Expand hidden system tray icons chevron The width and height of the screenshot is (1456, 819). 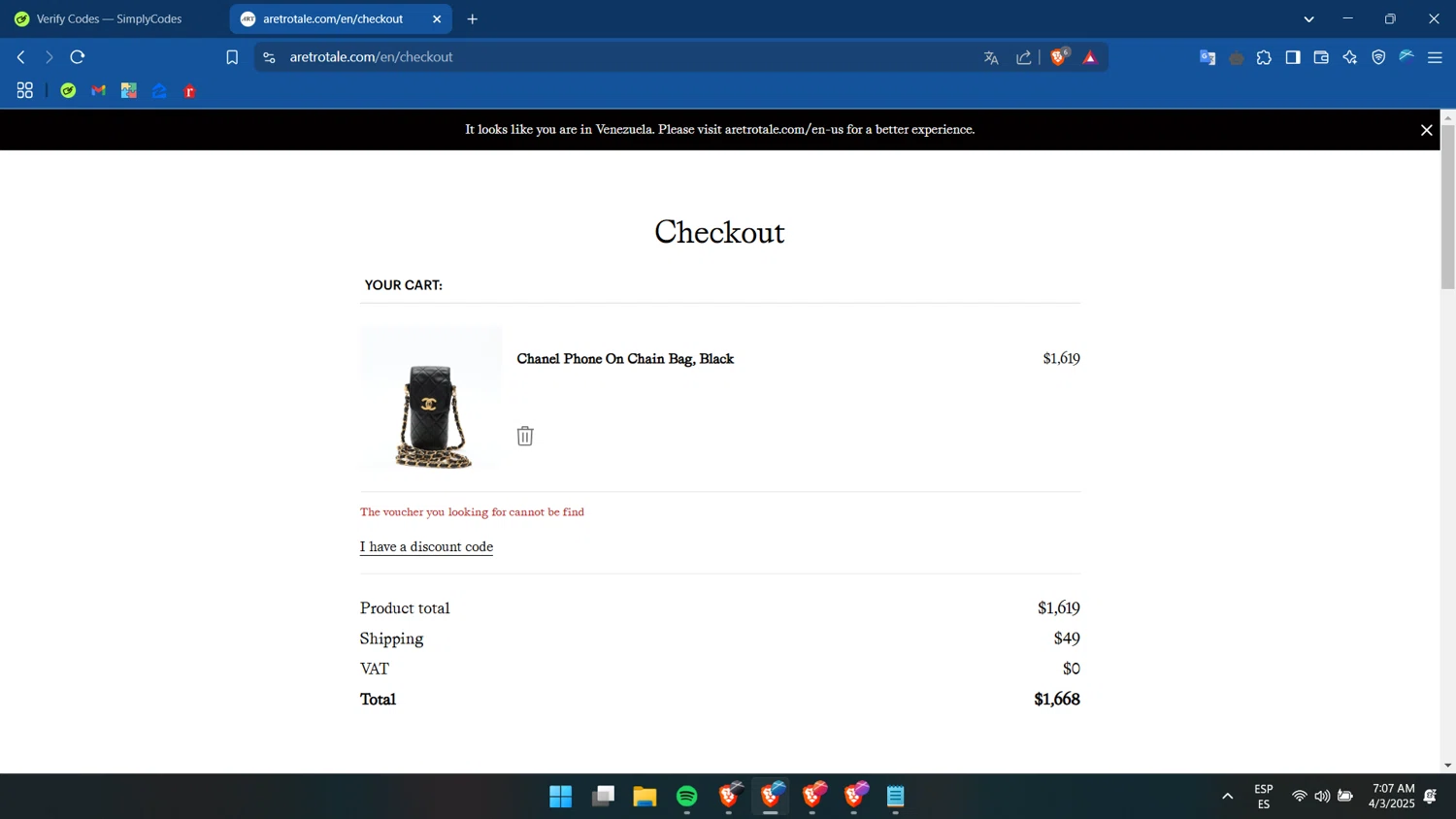(x=1227, y=797)
